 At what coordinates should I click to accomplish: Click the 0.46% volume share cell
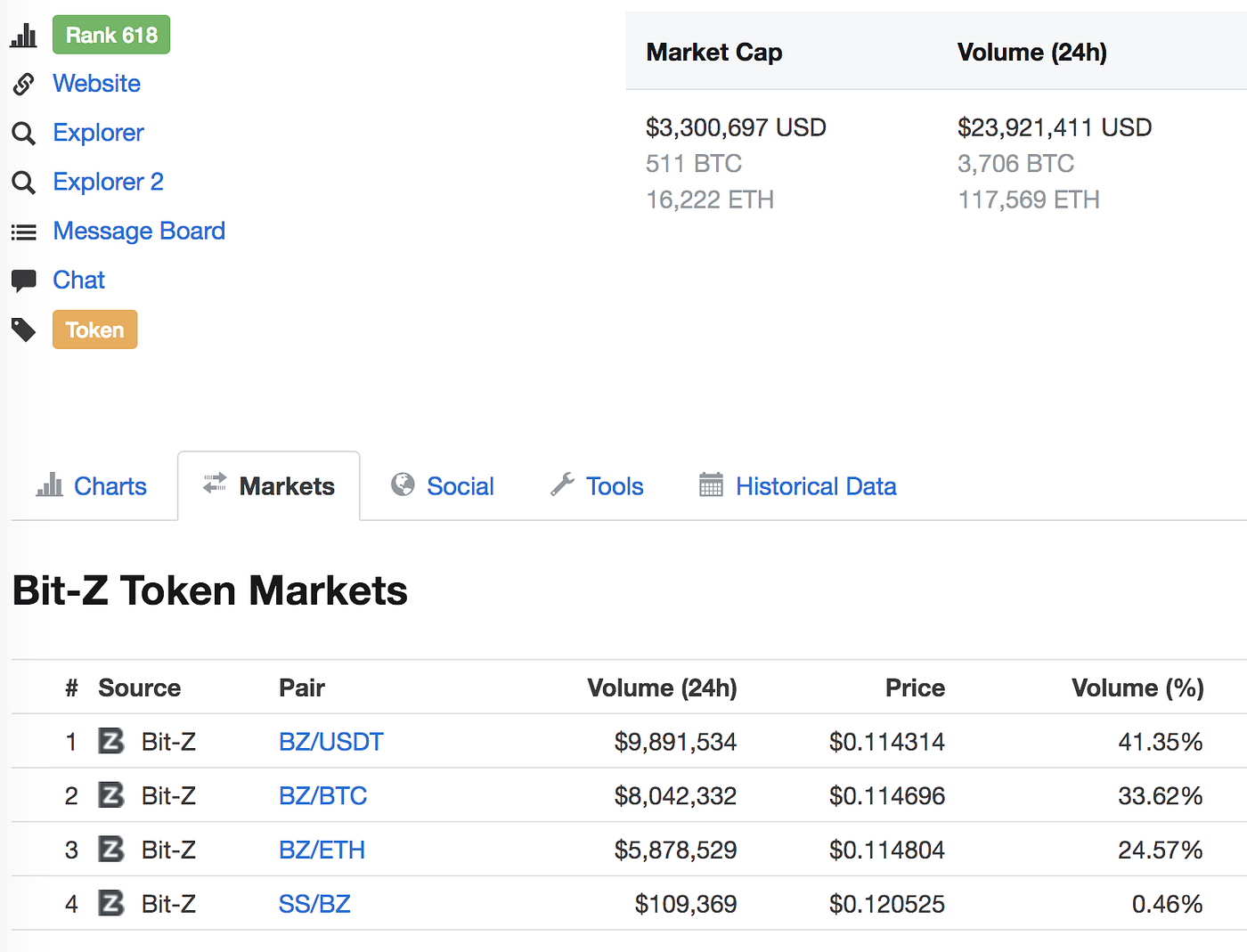coord(1168,905)
